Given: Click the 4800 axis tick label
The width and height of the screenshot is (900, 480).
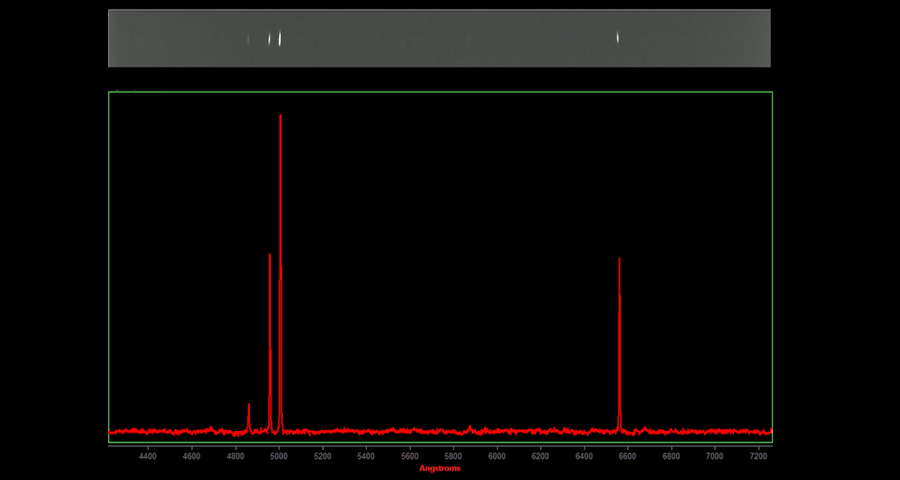Looking at the screenshot, I should [x=235, y=456].
